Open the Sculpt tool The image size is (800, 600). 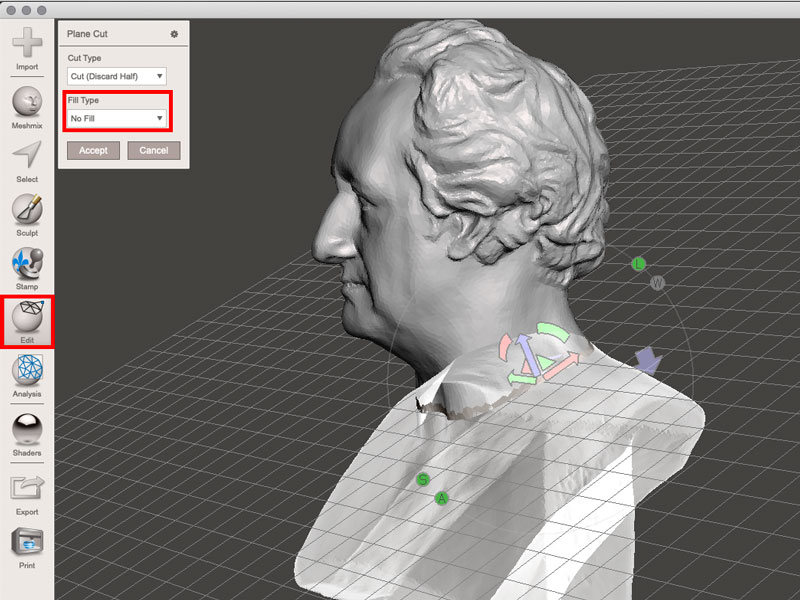point(27,215)
